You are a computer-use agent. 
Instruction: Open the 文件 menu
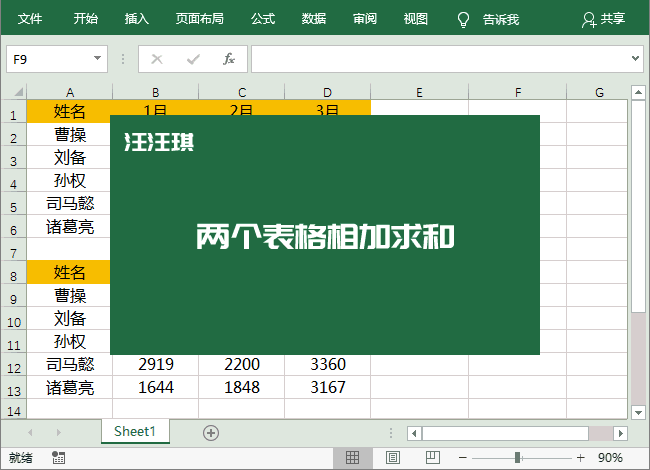pyautogui.click(x=30, y=19)
